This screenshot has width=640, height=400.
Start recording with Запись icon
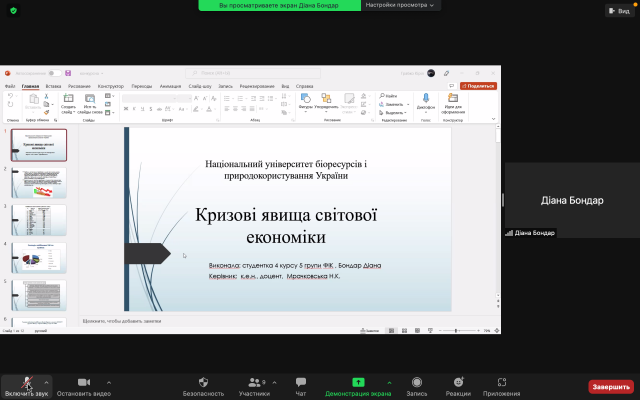417,382
